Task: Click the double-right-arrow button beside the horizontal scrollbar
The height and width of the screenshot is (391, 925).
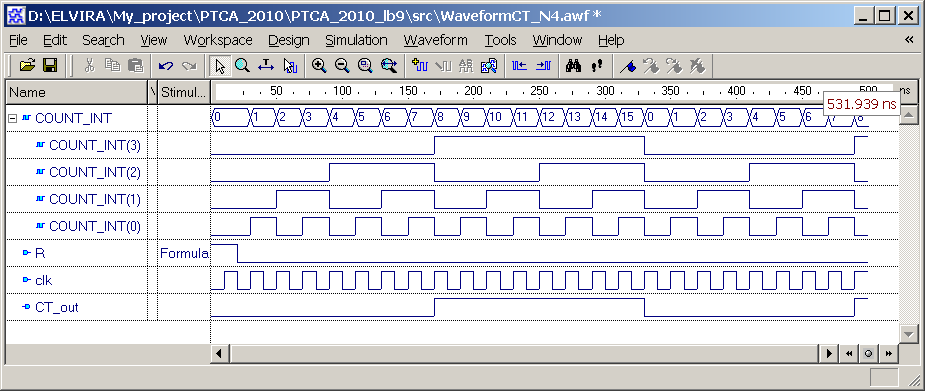Action: [x=888, y=354]
